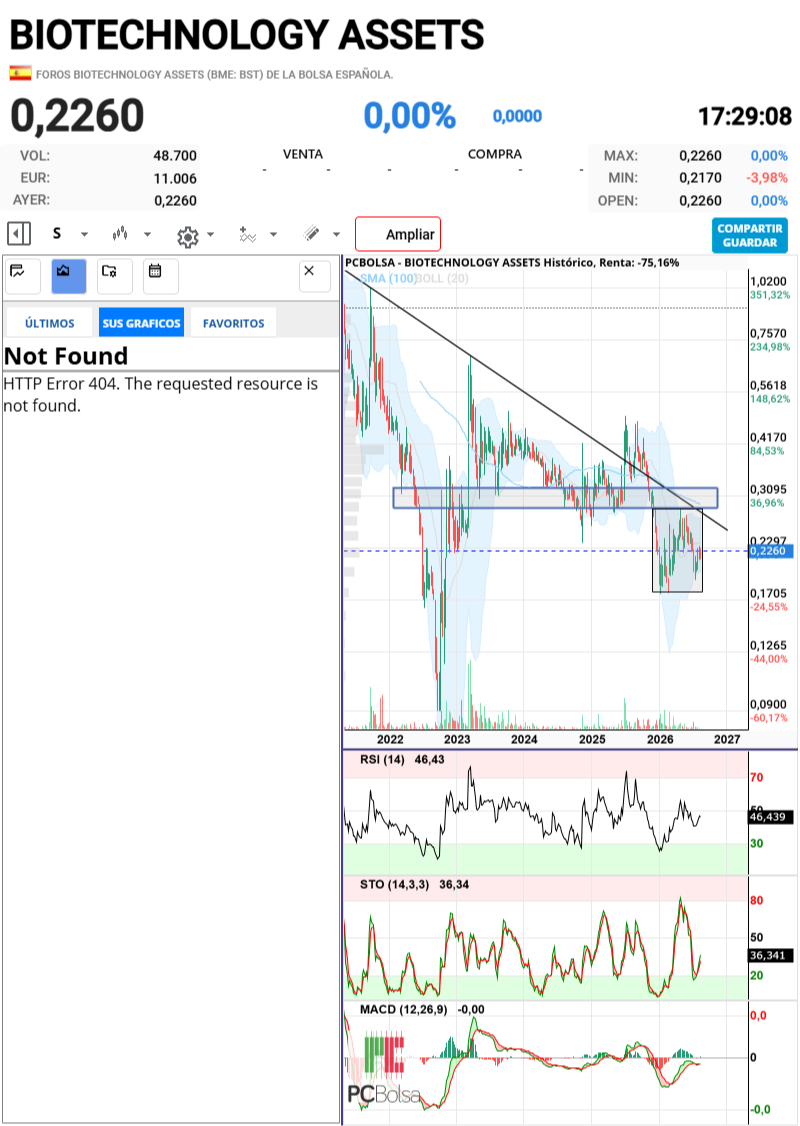This screenshot has width=800, height=1126.
Task: Expand the drawing tools dropdown arrow
Action: click(x=336, y=235)
